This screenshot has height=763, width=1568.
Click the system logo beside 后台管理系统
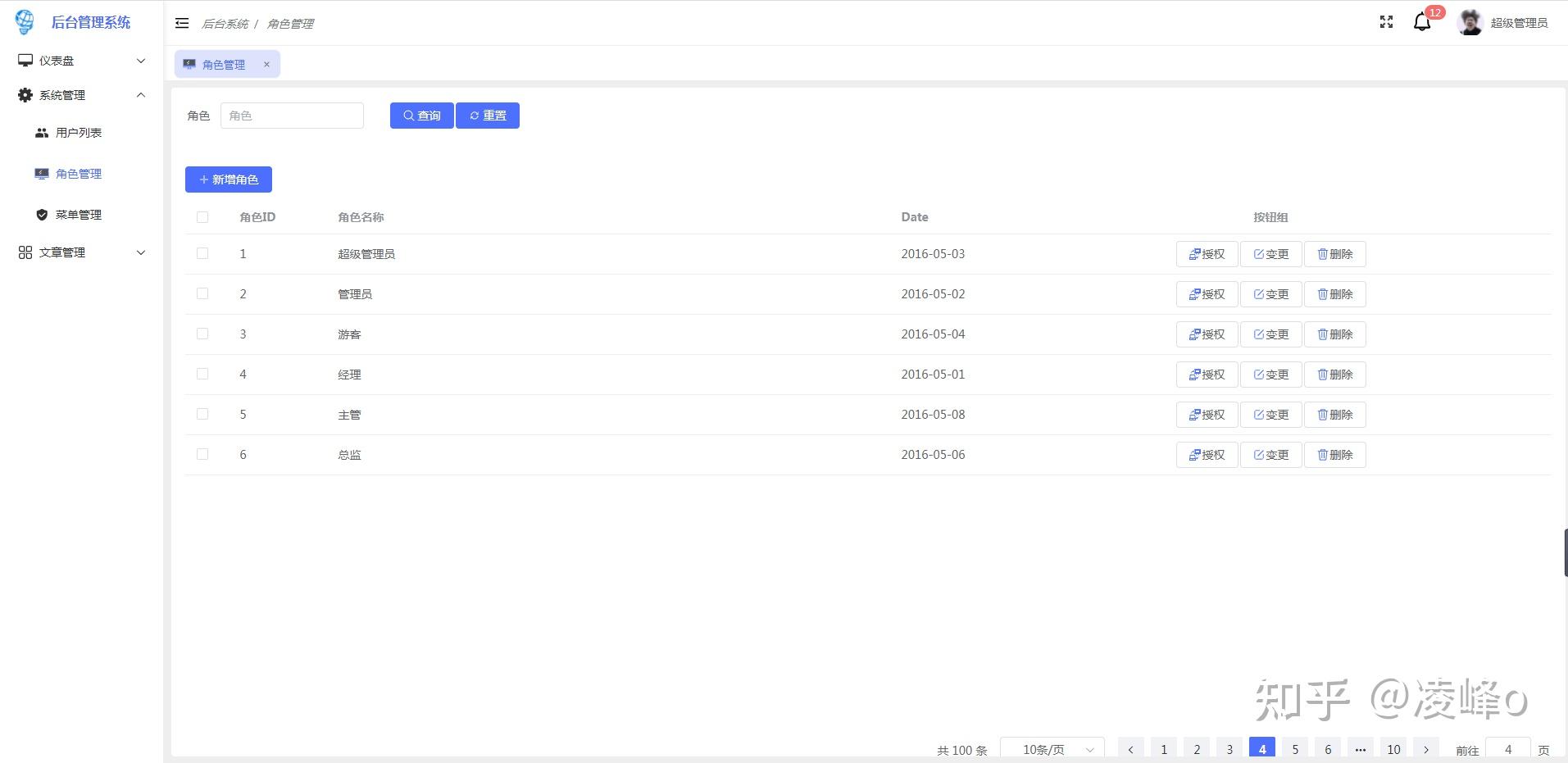(x=25, y=22)
